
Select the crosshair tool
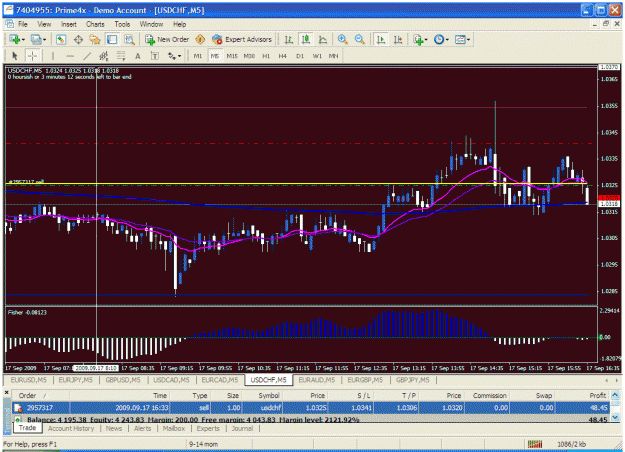click(x=32, y=56)
